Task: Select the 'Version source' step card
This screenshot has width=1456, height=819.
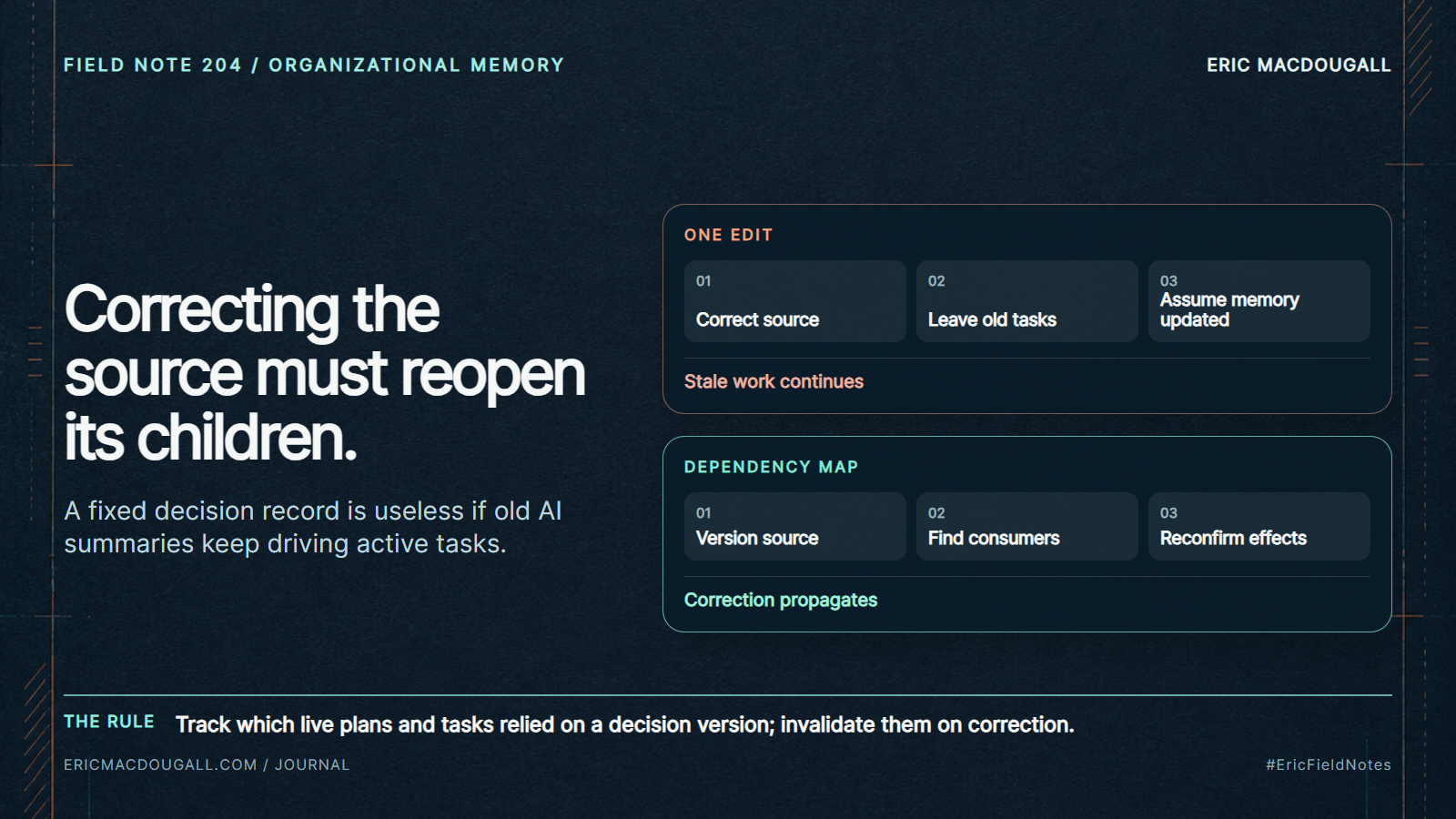Action: coord(794,526)
